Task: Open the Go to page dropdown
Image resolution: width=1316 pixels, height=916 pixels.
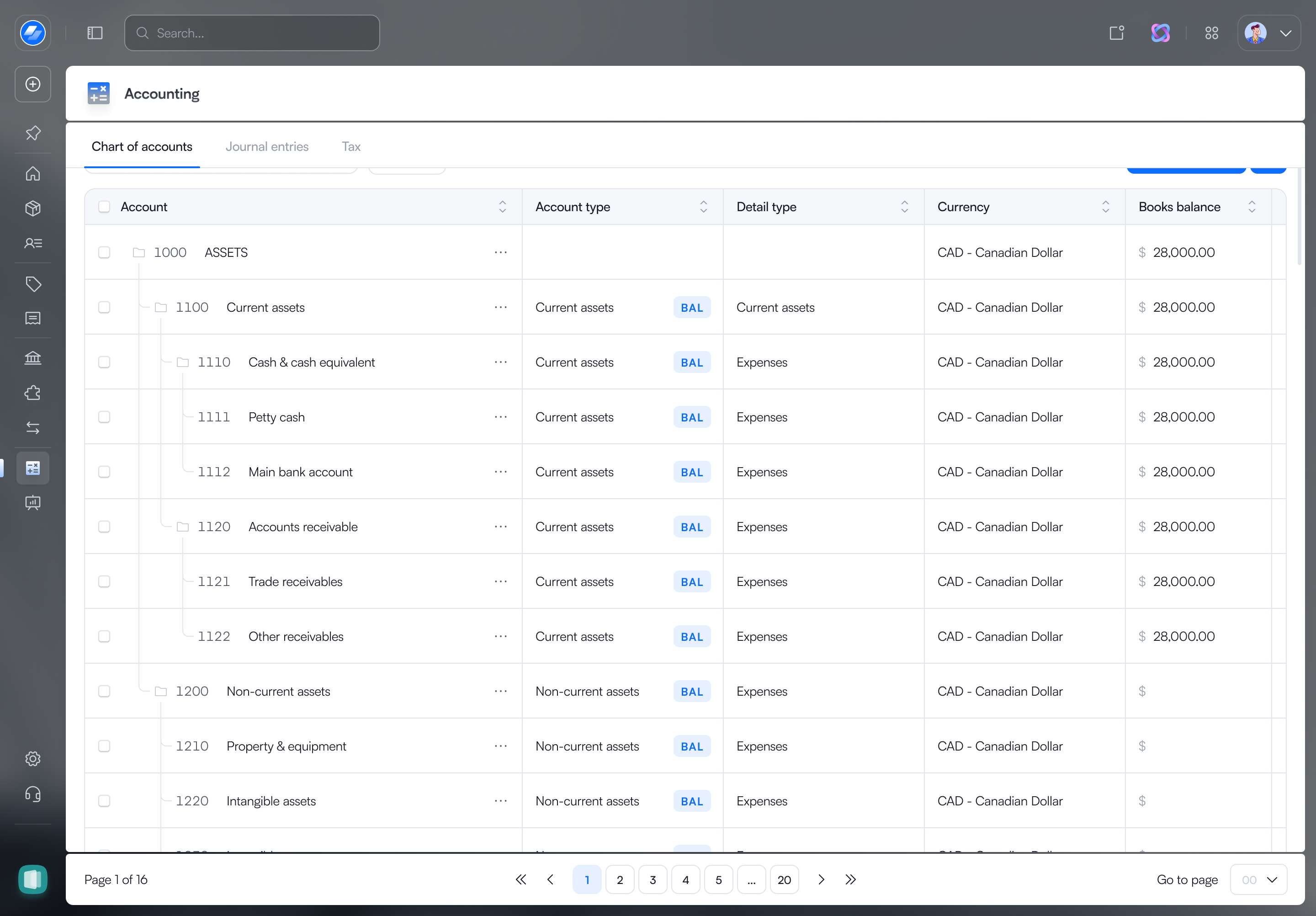Action: pos(1258,879)
